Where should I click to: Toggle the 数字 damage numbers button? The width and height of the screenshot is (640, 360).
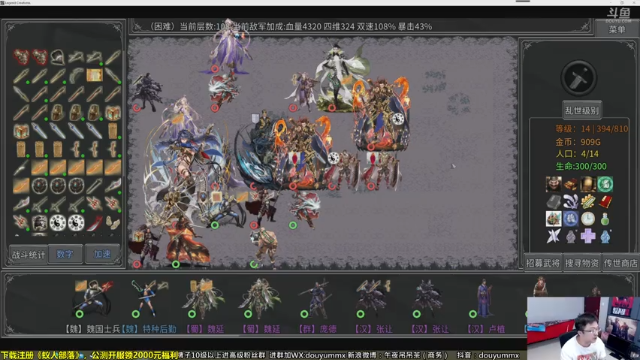(65, 254)
